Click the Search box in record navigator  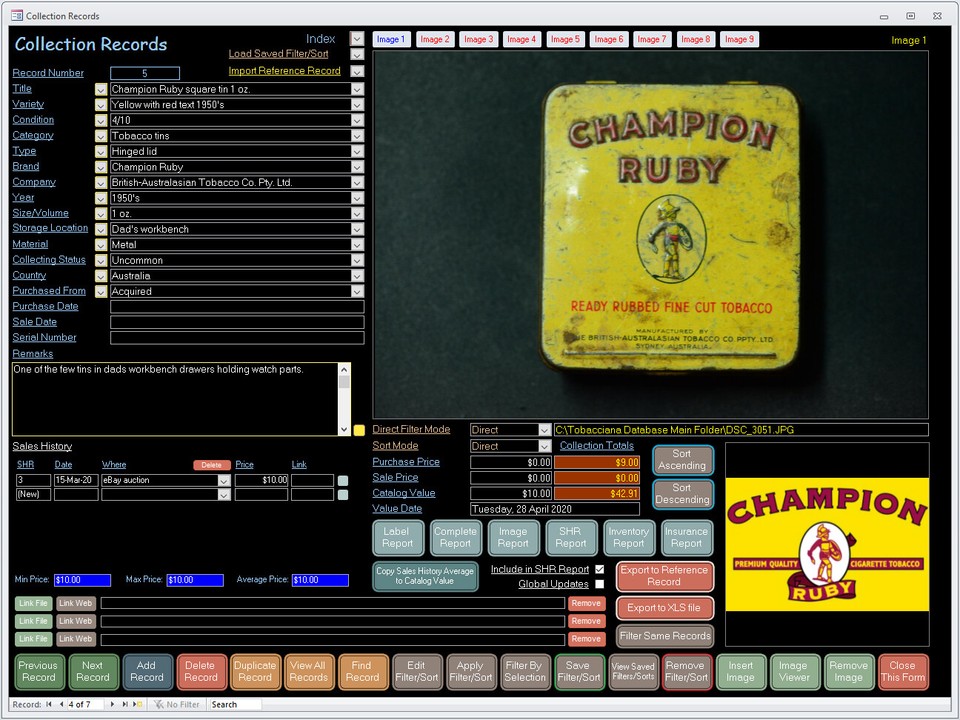click(x=234, y=705)
